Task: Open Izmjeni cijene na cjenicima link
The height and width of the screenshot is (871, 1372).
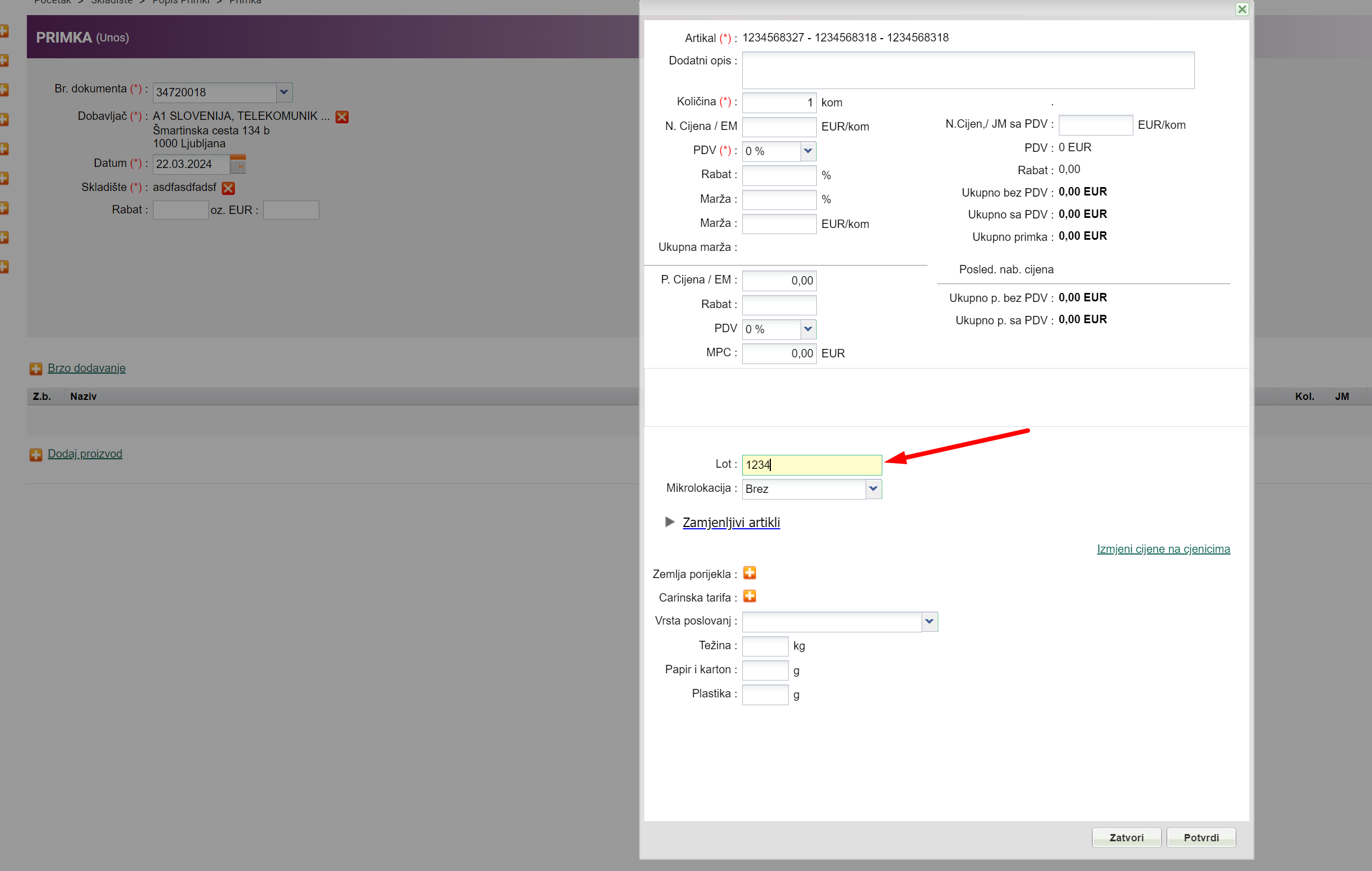Action: tap(1163, 548)
